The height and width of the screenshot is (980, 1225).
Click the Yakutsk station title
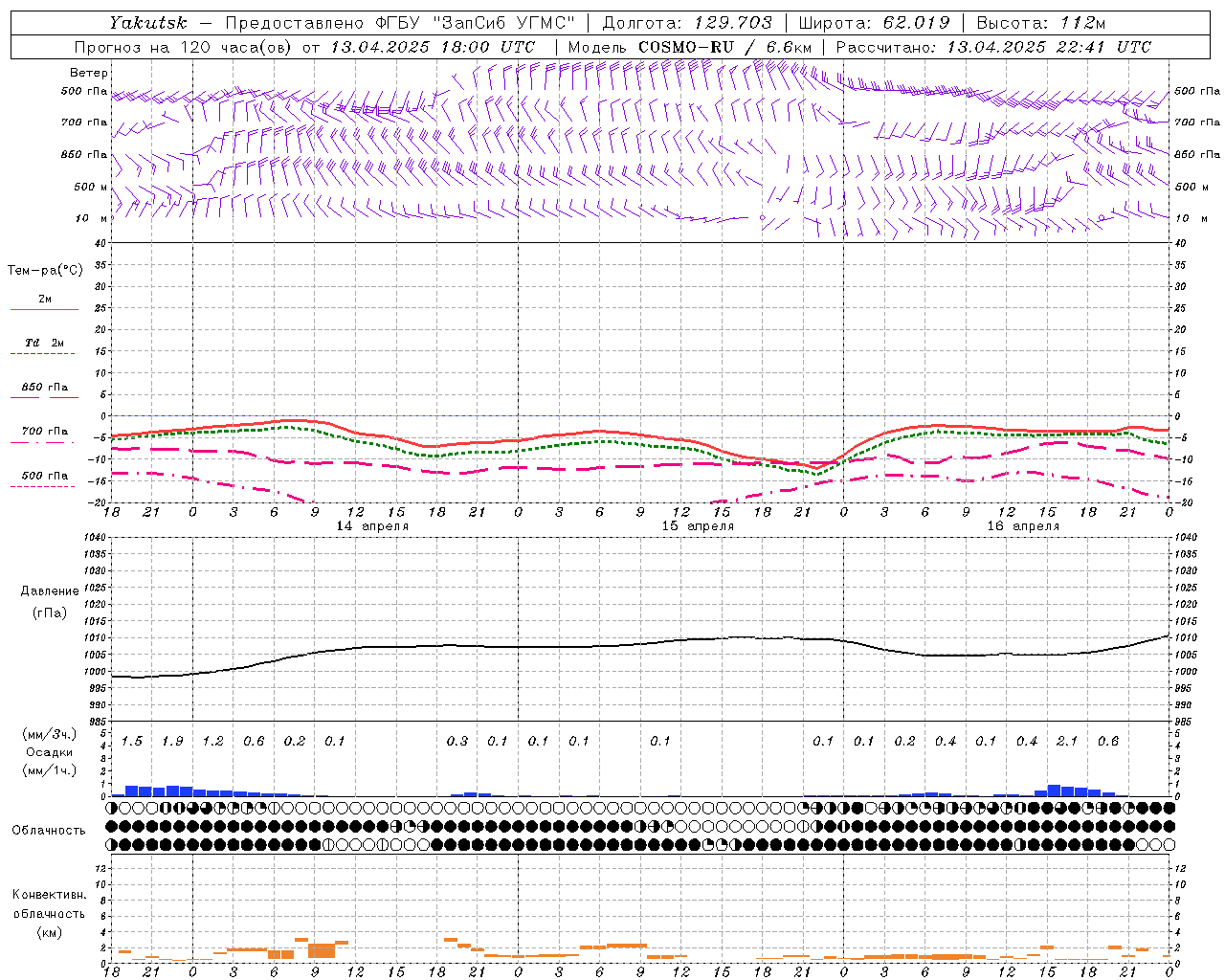click(148, 22)
